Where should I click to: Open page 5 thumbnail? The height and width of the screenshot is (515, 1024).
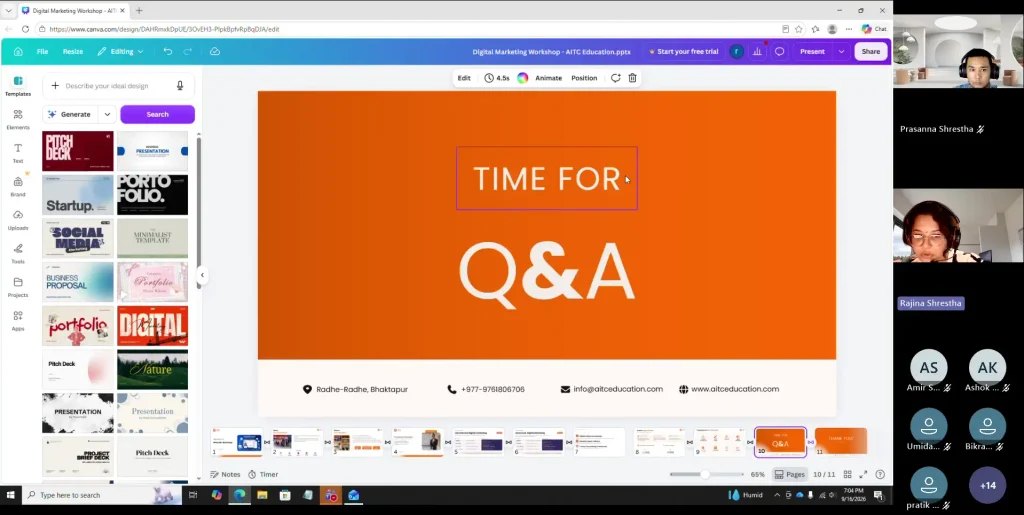pos(479,442)
